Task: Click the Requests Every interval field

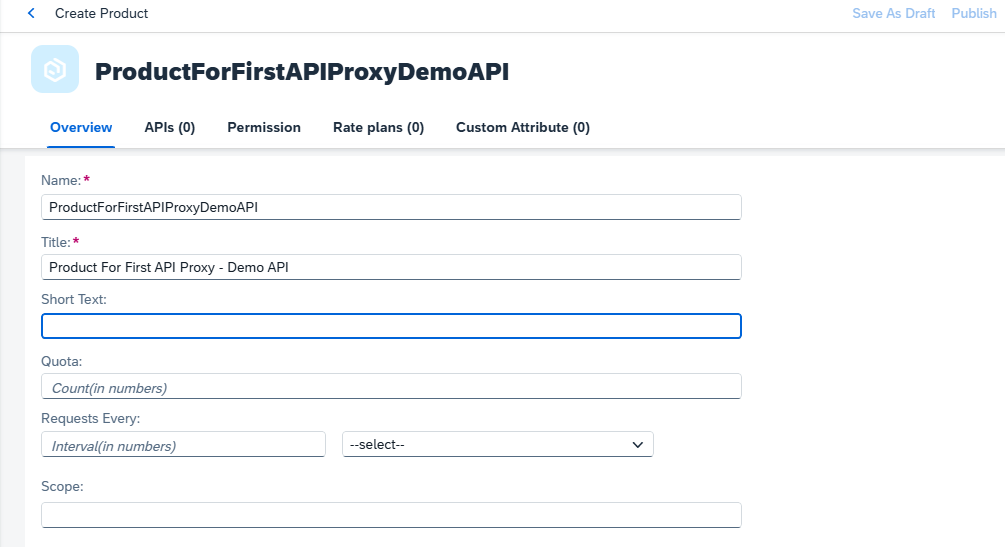Action: point(183,444)
